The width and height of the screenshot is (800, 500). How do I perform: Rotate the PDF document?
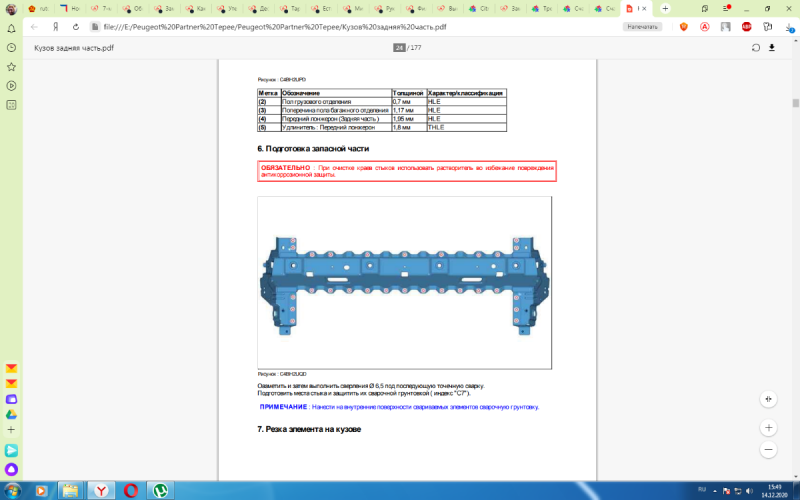pos(756,47)
